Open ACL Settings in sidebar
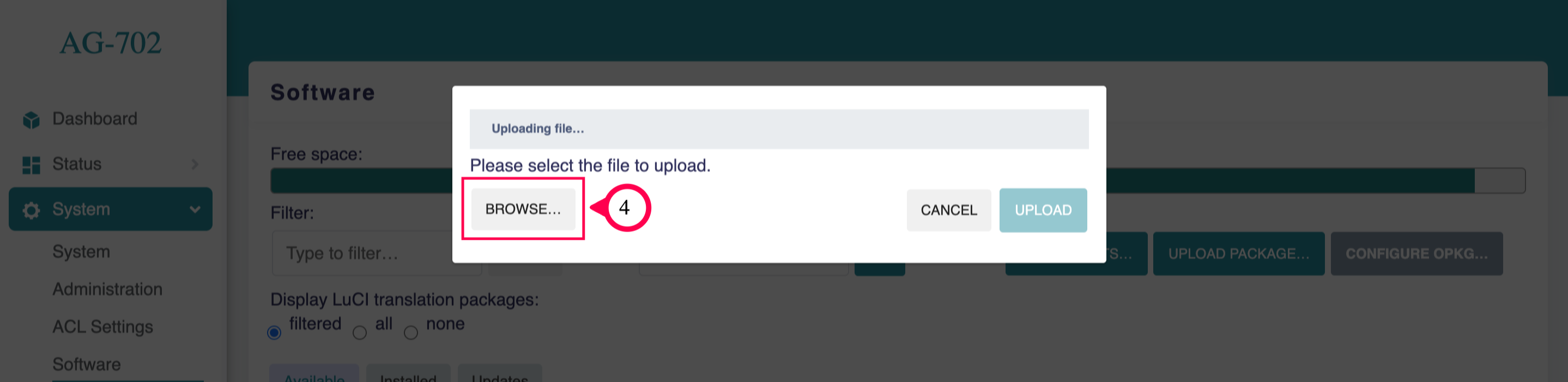Image resolution: width=1568 pixels, height=382 pixels. pyautogui.click(x=103, y=326)
